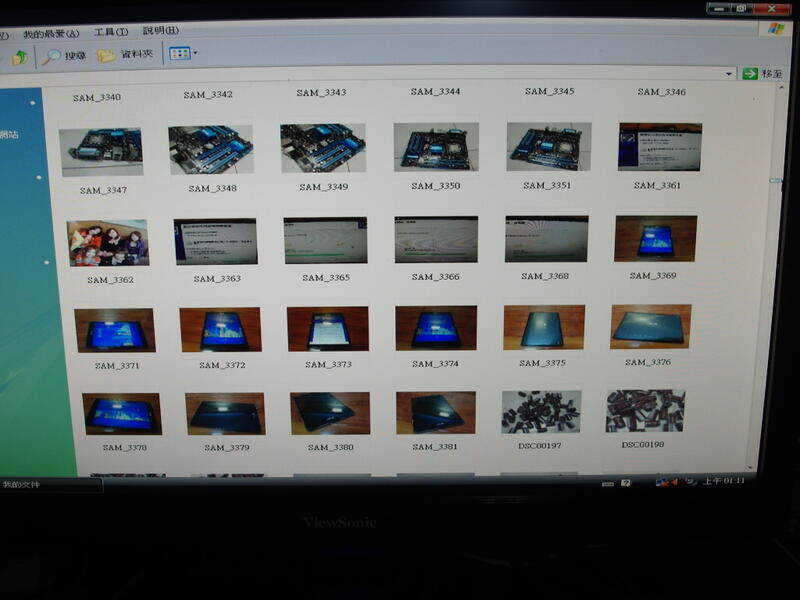Select the SAM_3362 group photo thumbnail
Screen dimensions: 800x600
(x=107, y=243)
